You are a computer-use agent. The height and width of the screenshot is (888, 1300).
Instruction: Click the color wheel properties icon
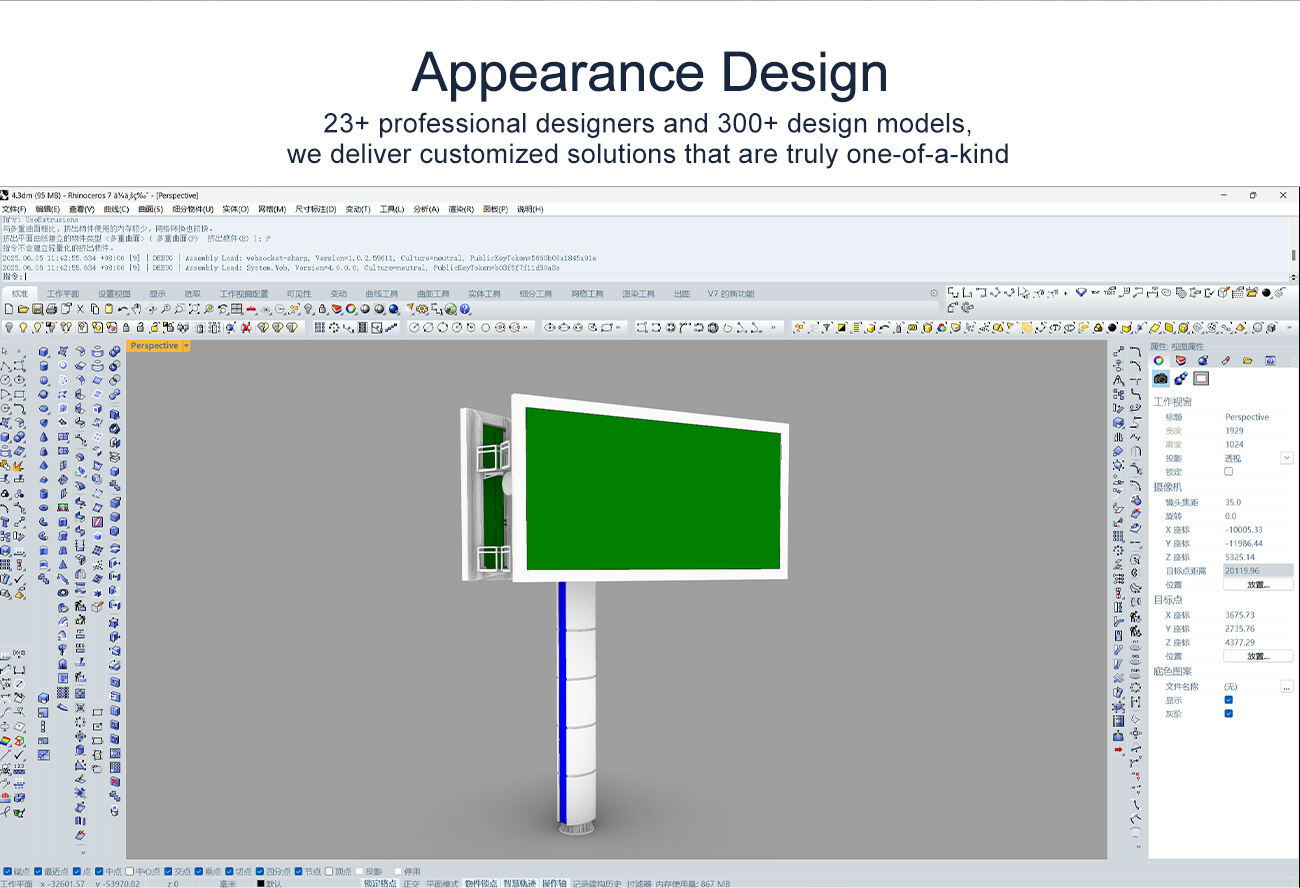pos(1159,361)
